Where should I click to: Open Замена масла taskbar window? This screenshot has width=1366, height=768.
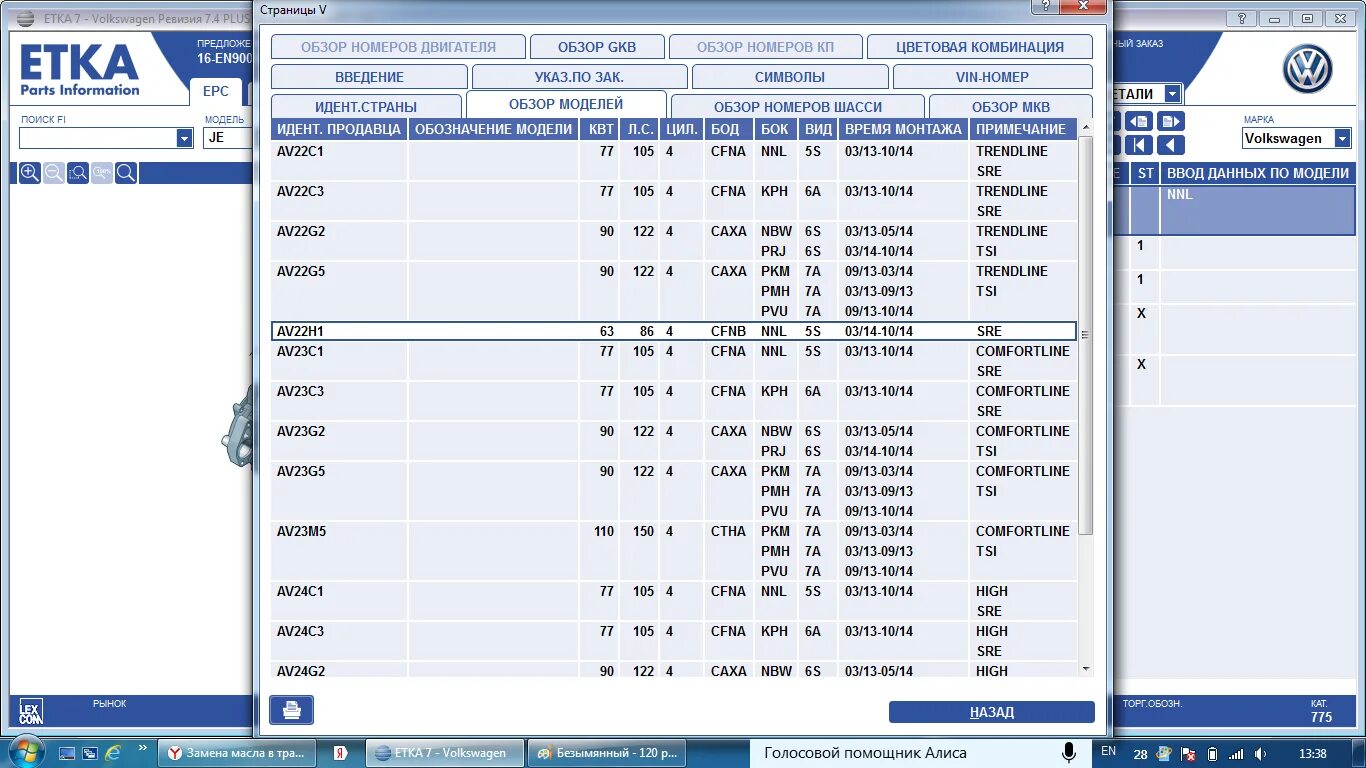237,753
